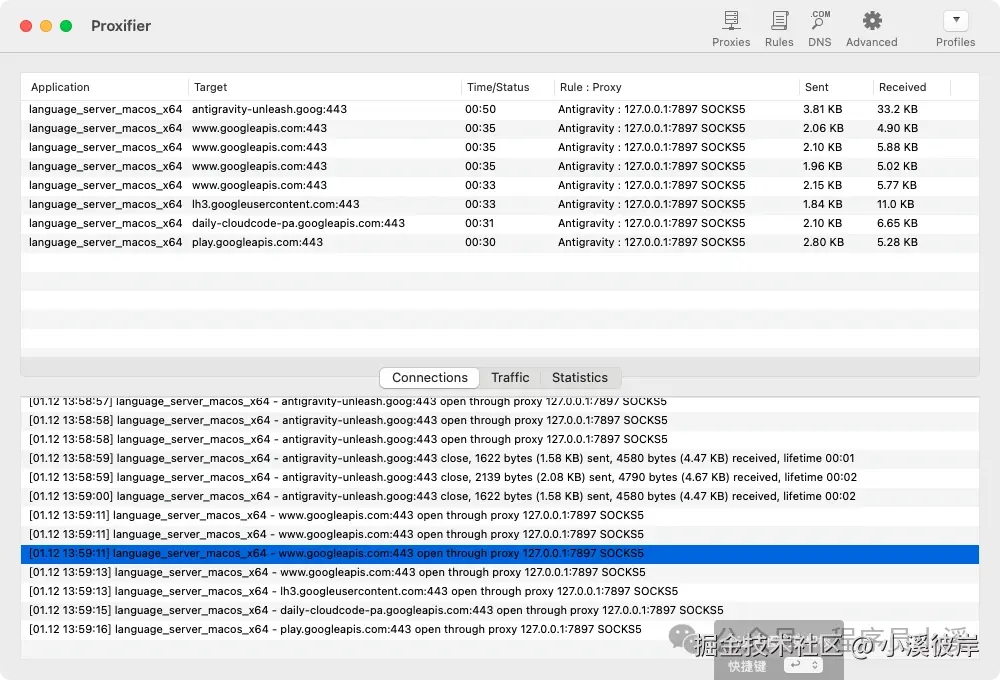Click the 6.65 KB received value
1000x680 pixels.
(897, 223)
